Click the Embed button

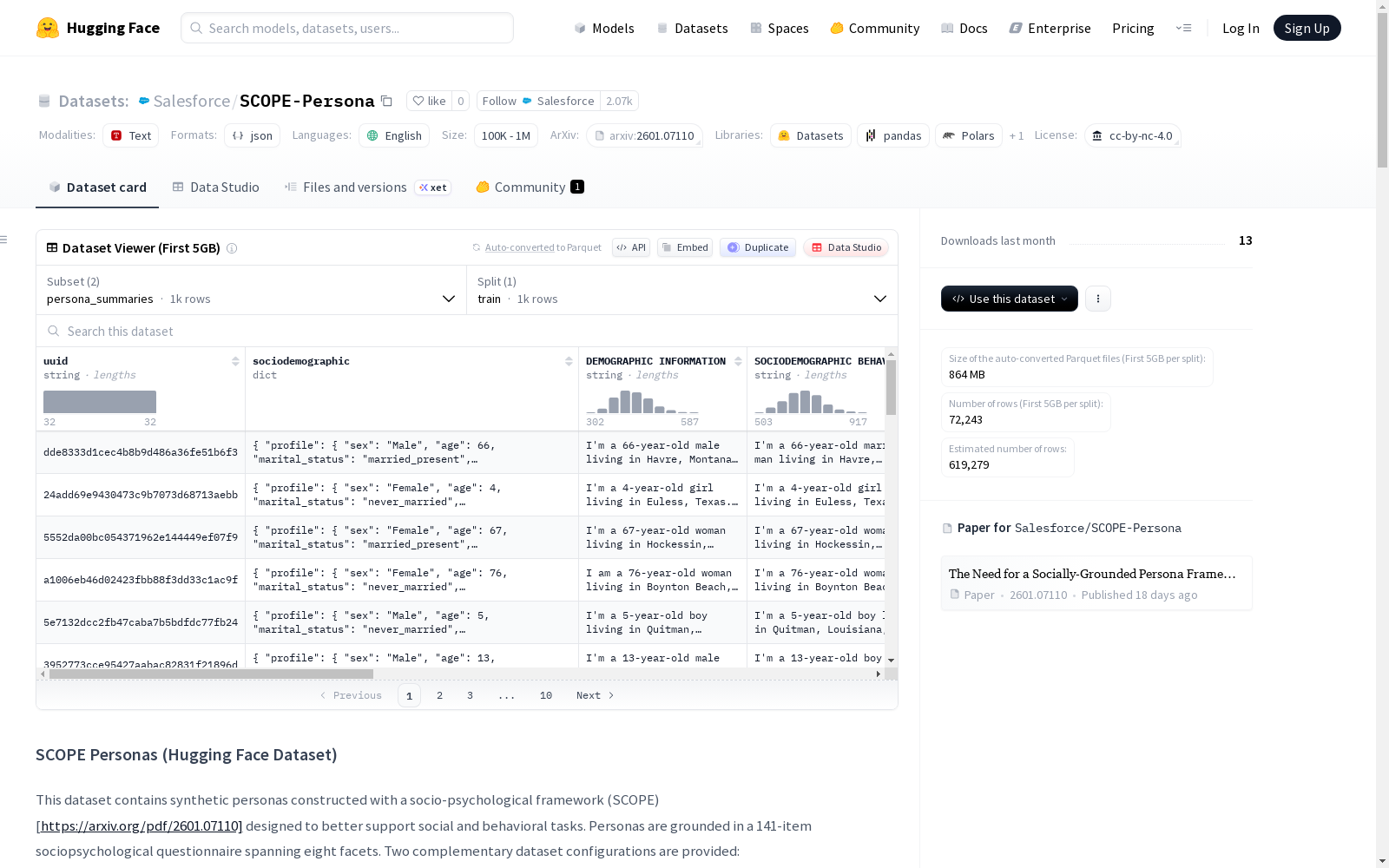coord(685,247)
